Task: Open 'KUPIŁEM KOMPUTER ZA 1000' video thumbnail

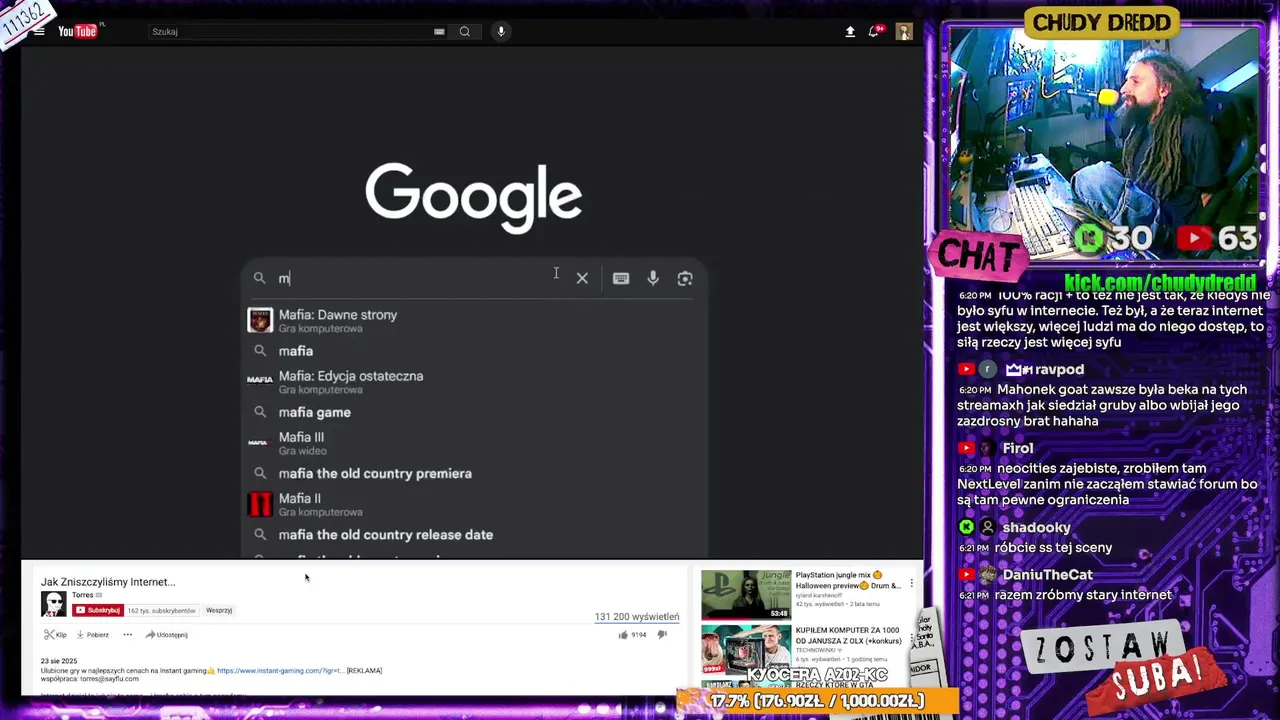Action: pyautogui.click(x=746, y=648)
